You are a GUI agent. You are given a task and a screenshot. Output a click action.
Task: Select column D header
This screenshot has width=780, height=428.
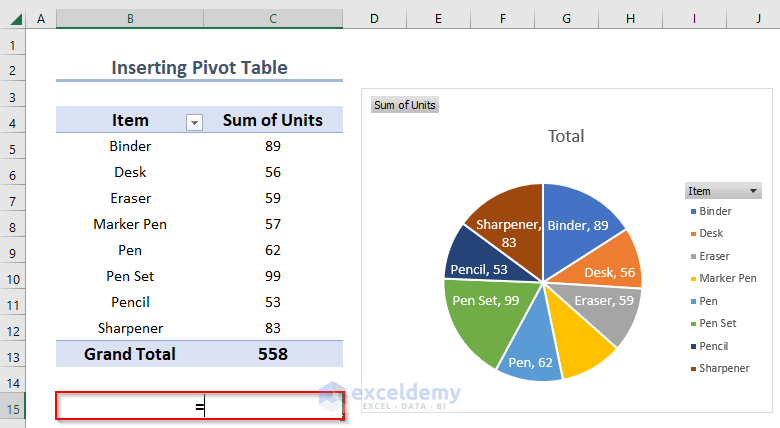pos(373,19)
